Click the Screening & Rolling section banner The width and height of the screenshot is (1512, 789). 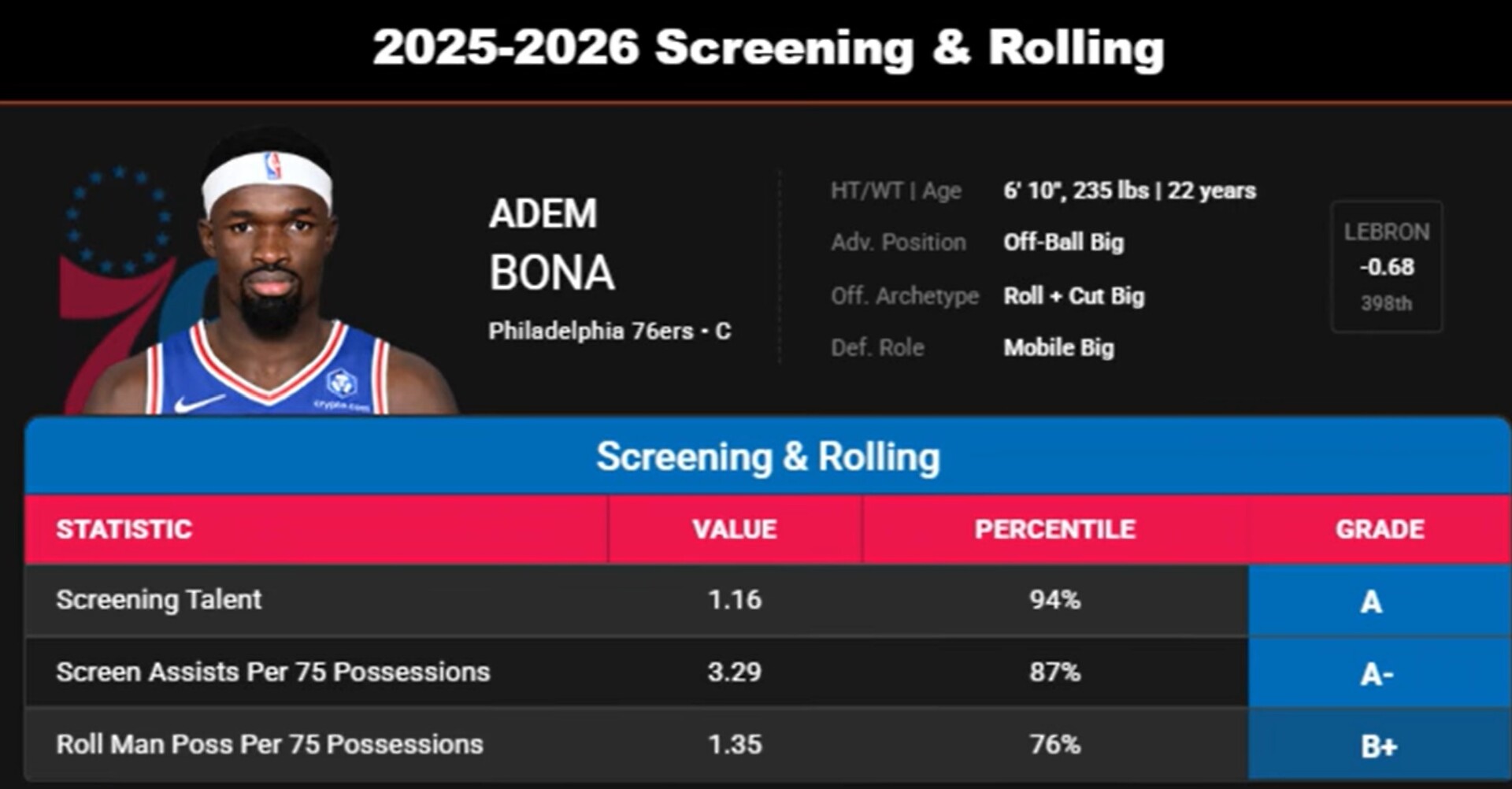pyautogui.click(x=768, y=457)
